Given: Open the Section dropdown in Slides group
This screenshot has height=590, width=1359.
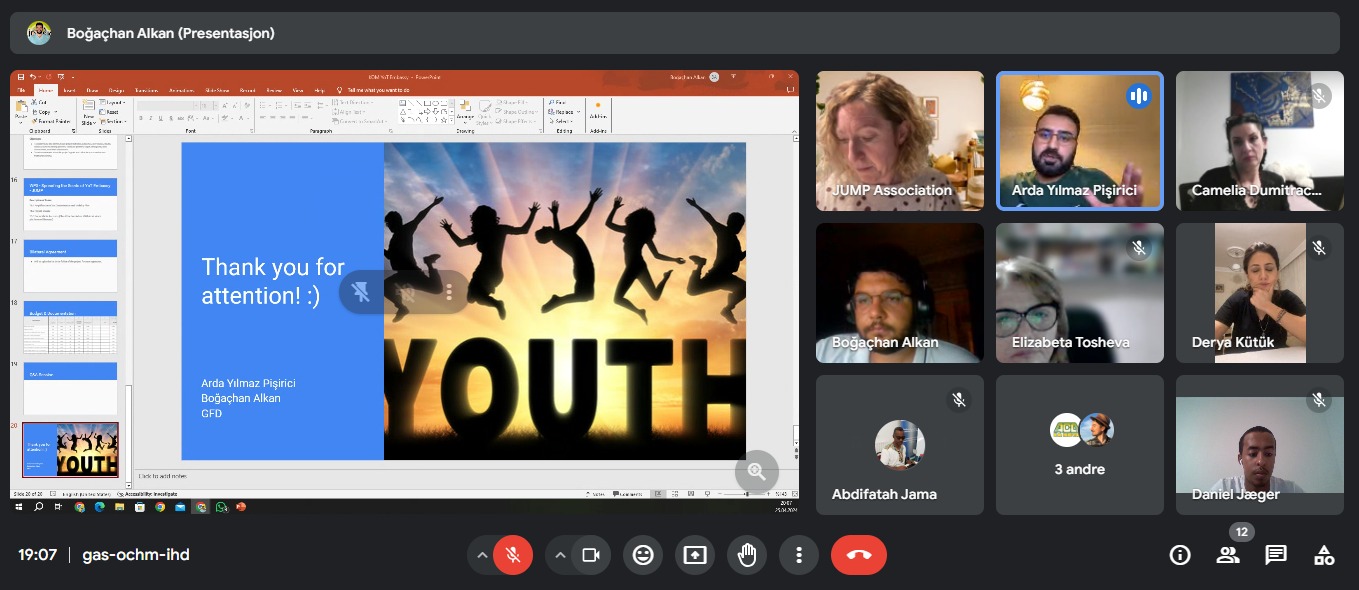Looking at the screenshot, I should [112, 121].
